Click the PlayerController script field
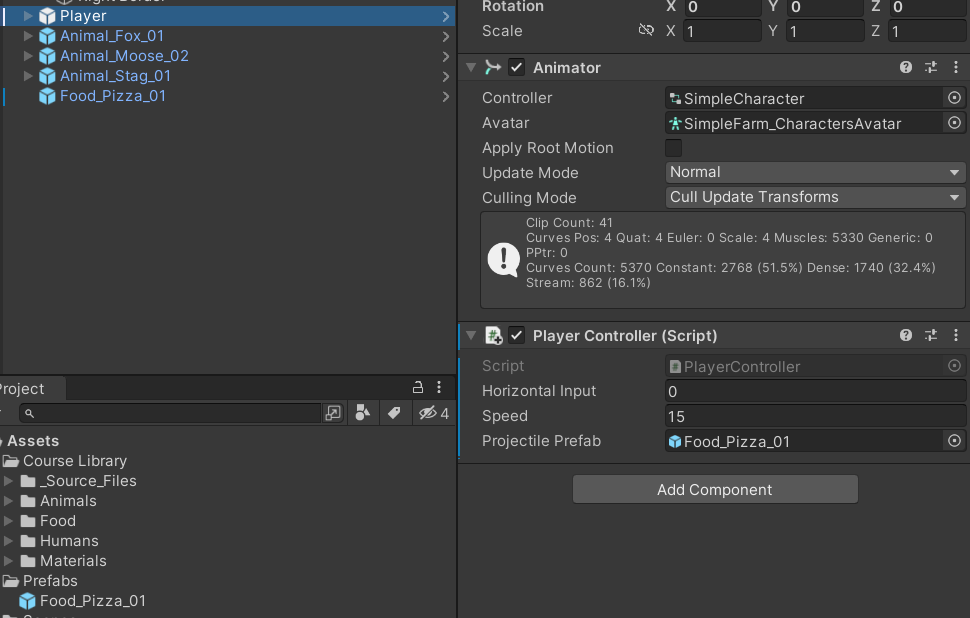 point(804,366)
